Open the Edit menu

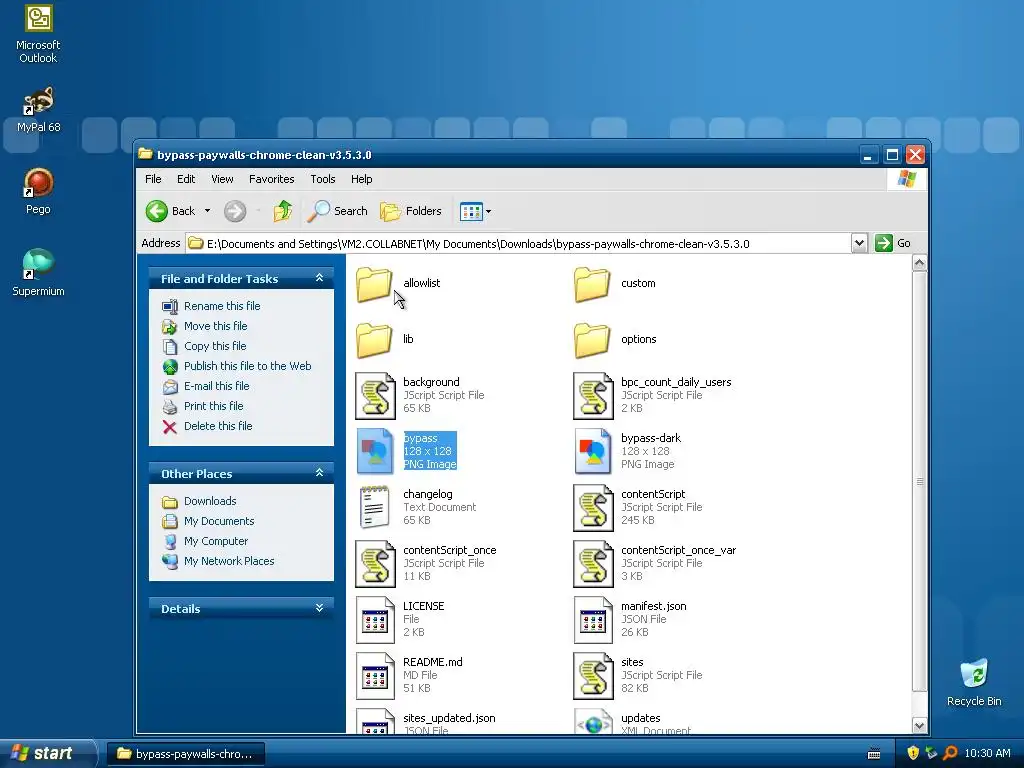point(186,179)
